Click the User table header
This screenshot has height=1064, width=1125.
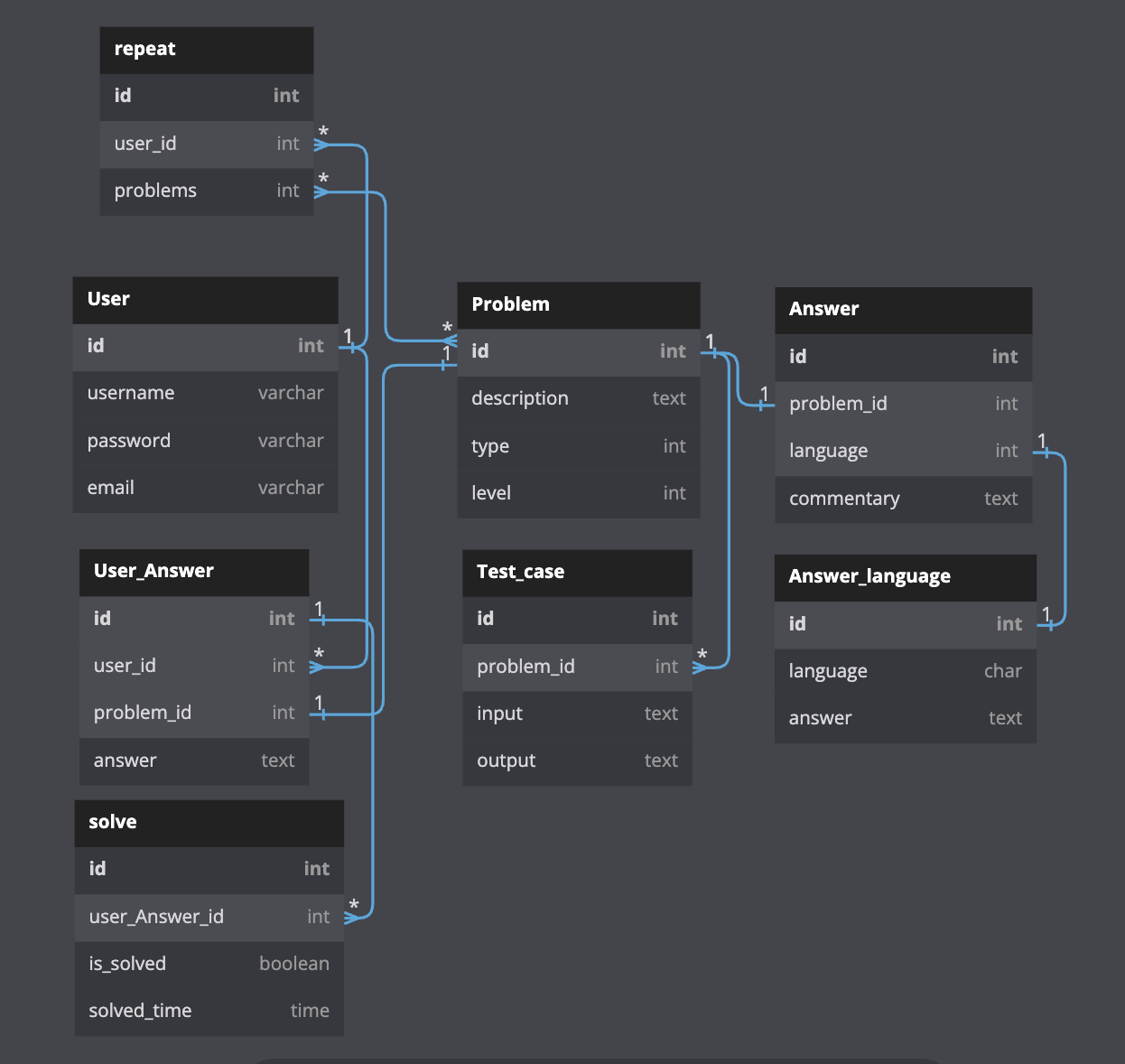[x=205, y=300]
